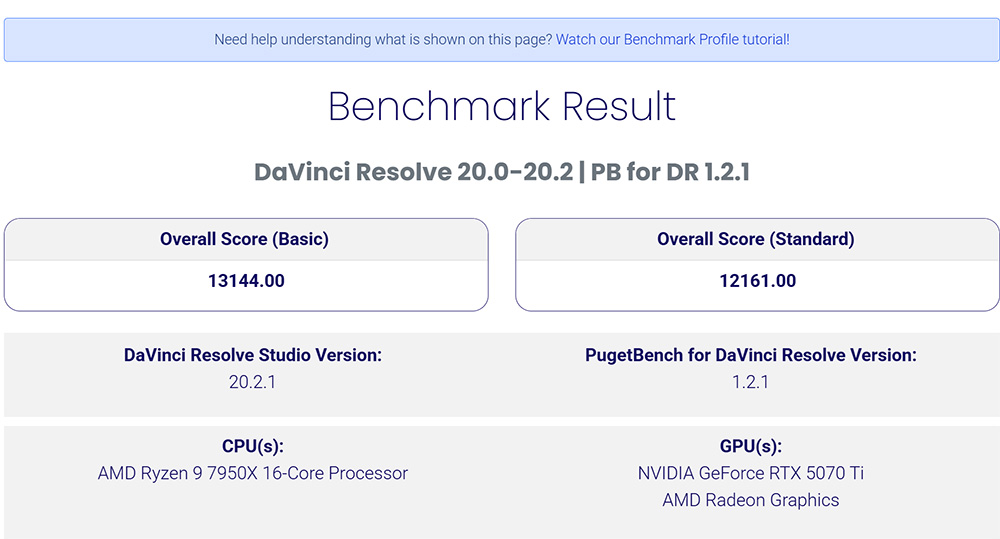Screen dimensions: 1000x539
Task: Click the 'CPU(s):' label
Action: 253,447
